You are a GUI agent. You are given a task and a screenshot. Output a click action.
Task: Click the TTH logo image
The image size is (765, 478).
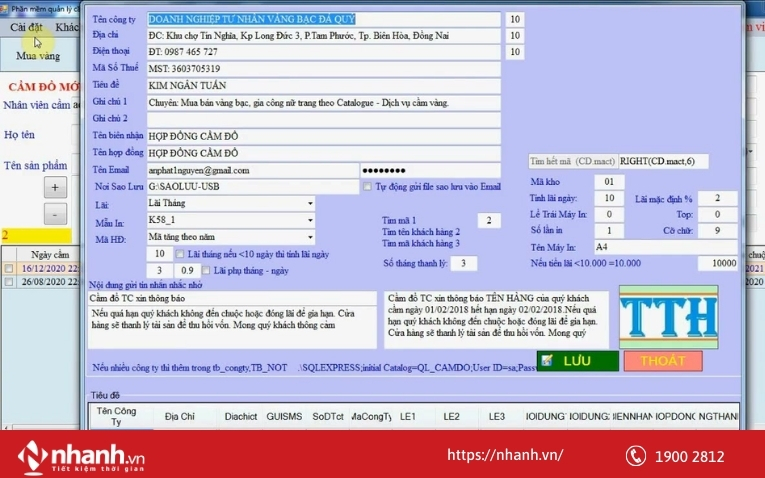668,317
